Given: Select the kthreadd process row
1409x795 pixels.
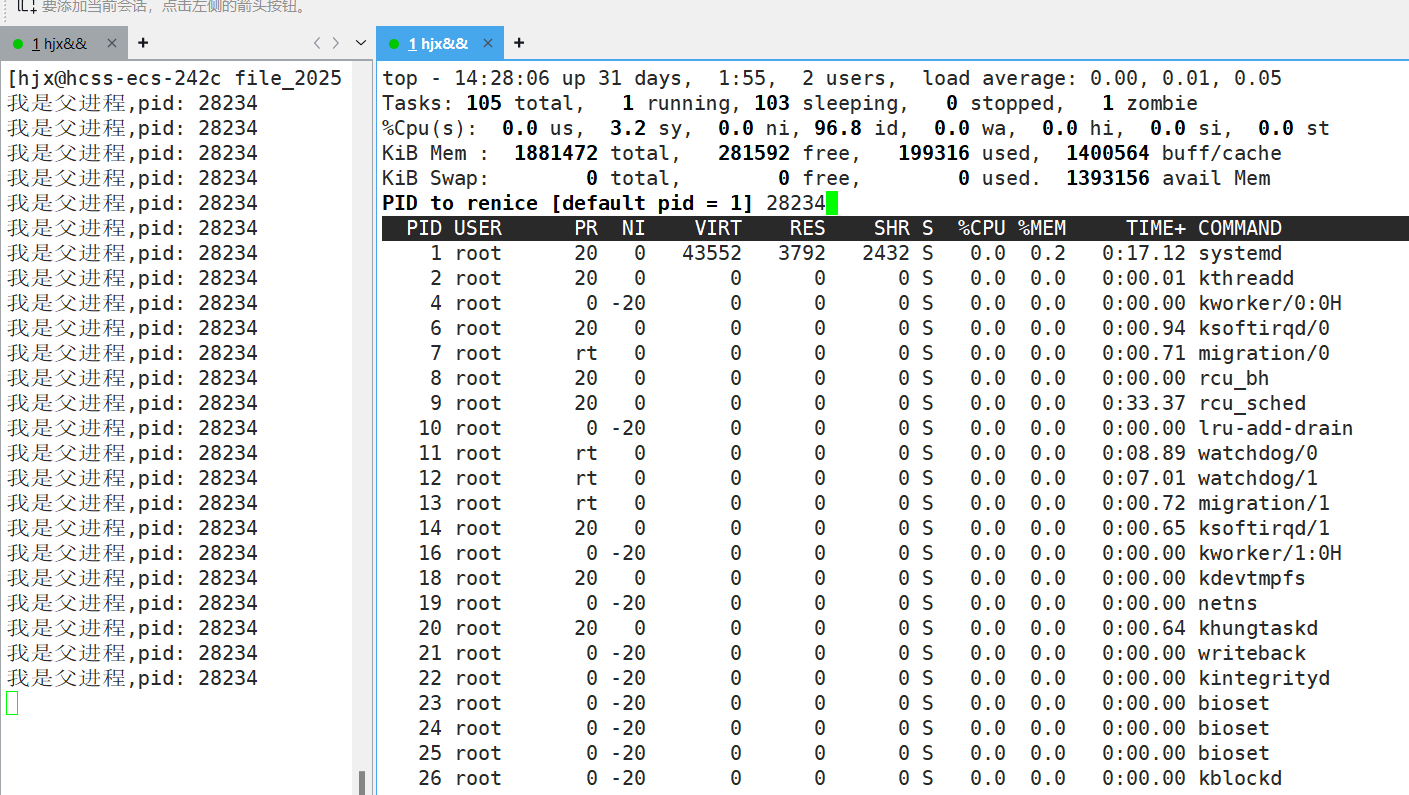Looking at the screenshot, I should 895,278.
